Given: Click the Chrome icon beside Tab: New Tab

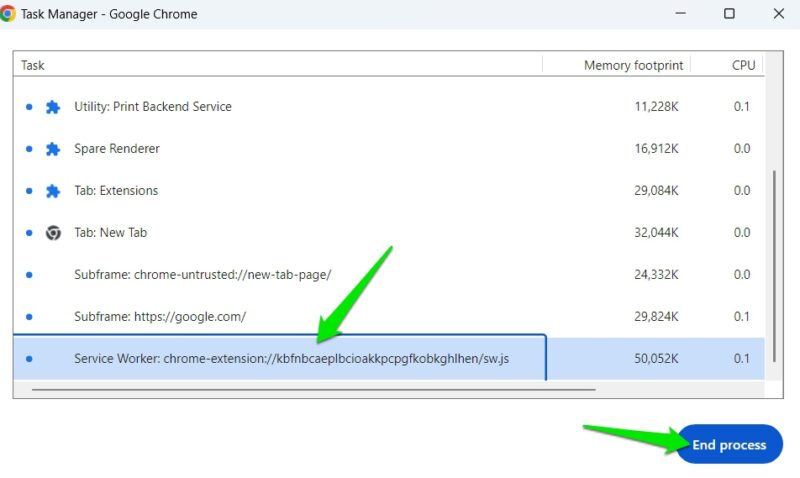Looking at the screenshot, I should click(x=53, y=233).
